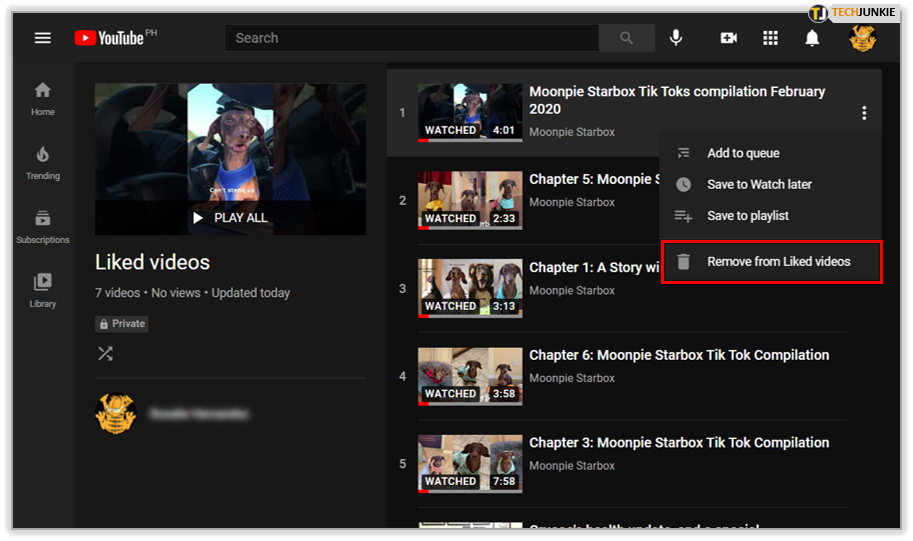Open the playlist owner's avatar
913x541 pixels.
[116, 413]
